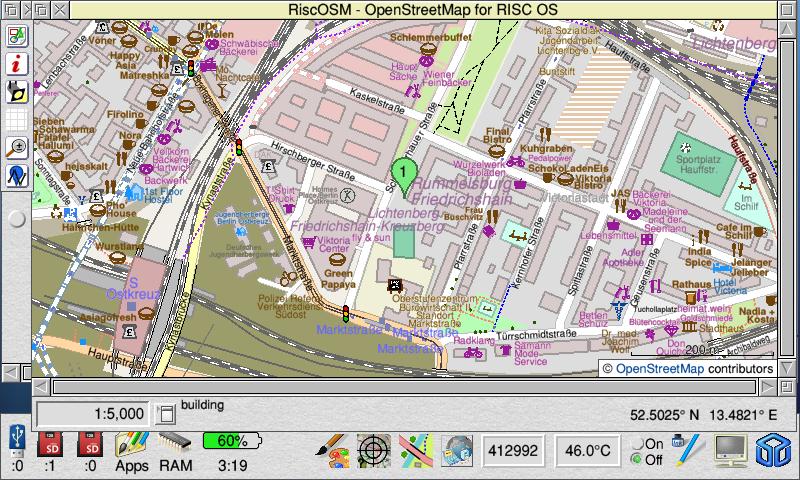
Task: Open the scale popup menu button
Action: pos(166,412)
